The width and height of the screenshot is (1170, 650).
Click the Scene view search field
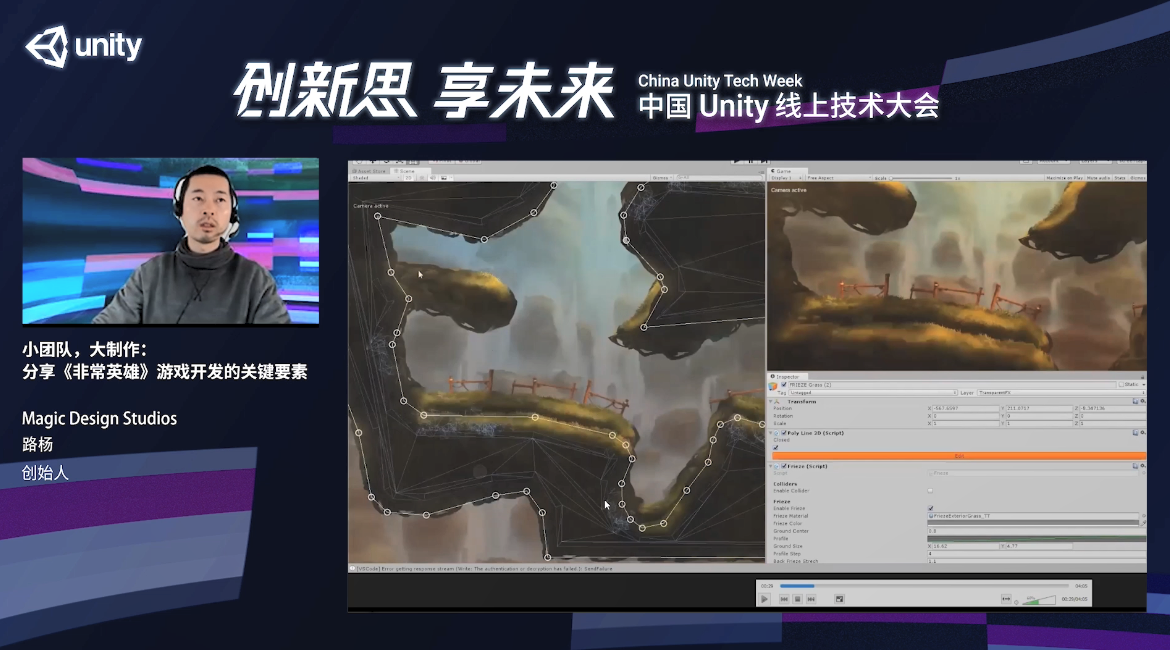(719, 178)
